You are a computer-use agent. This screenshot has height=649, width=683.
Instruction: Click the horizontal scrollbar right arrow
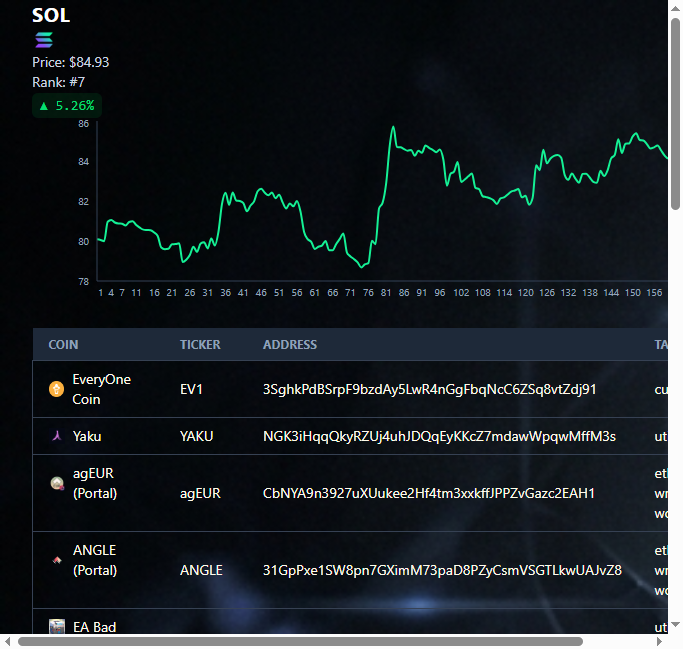click(x=659, y=642)
